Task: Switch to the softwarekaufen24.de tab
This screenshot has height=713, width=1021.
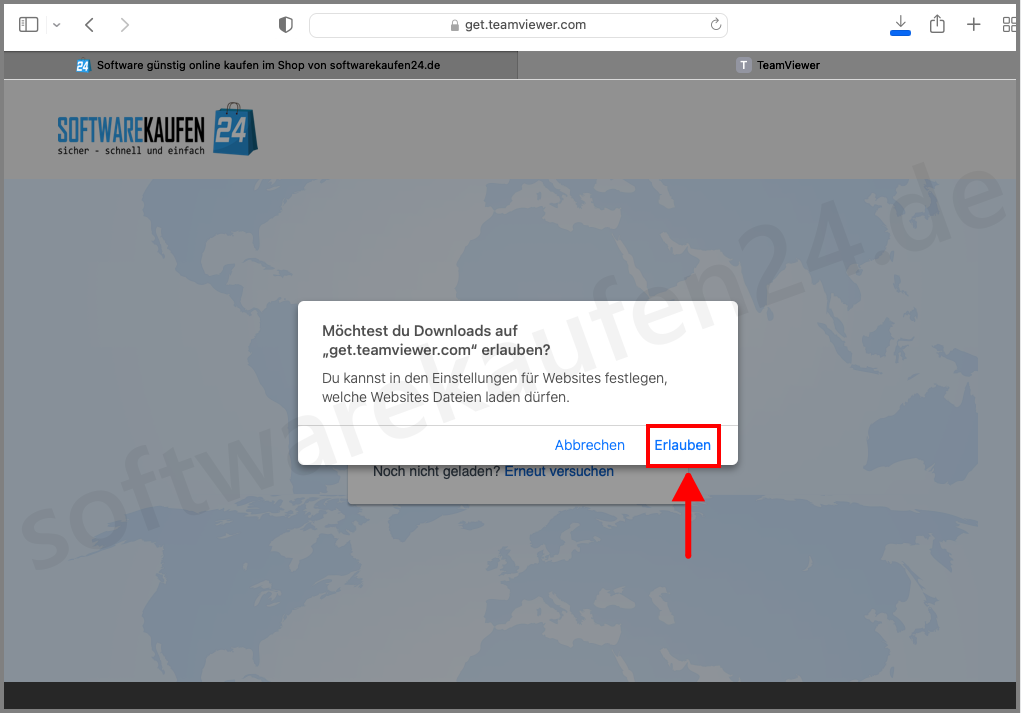Action: pyautogui.click(x=260, y=65)
